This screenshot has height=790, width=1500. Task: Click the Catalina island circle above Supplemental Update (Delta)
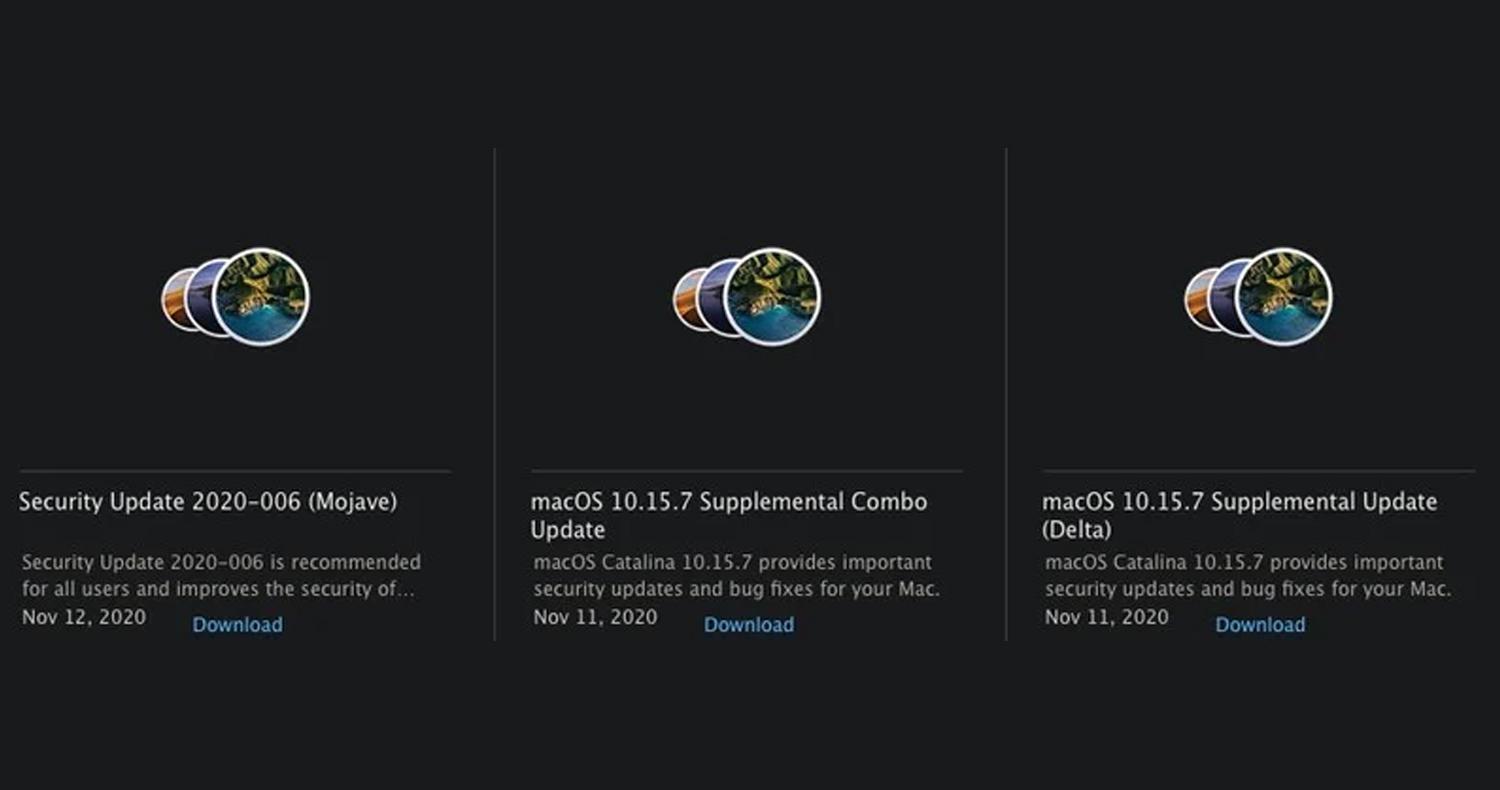click(1284, 297)
